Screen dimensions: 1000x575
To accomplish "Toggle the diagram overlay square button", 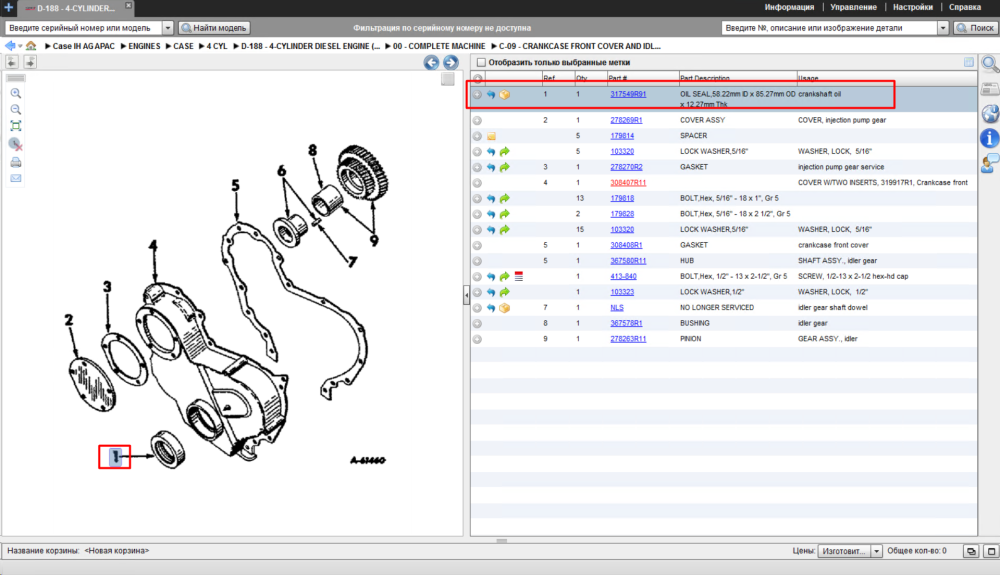I will [x=448, y=79].
